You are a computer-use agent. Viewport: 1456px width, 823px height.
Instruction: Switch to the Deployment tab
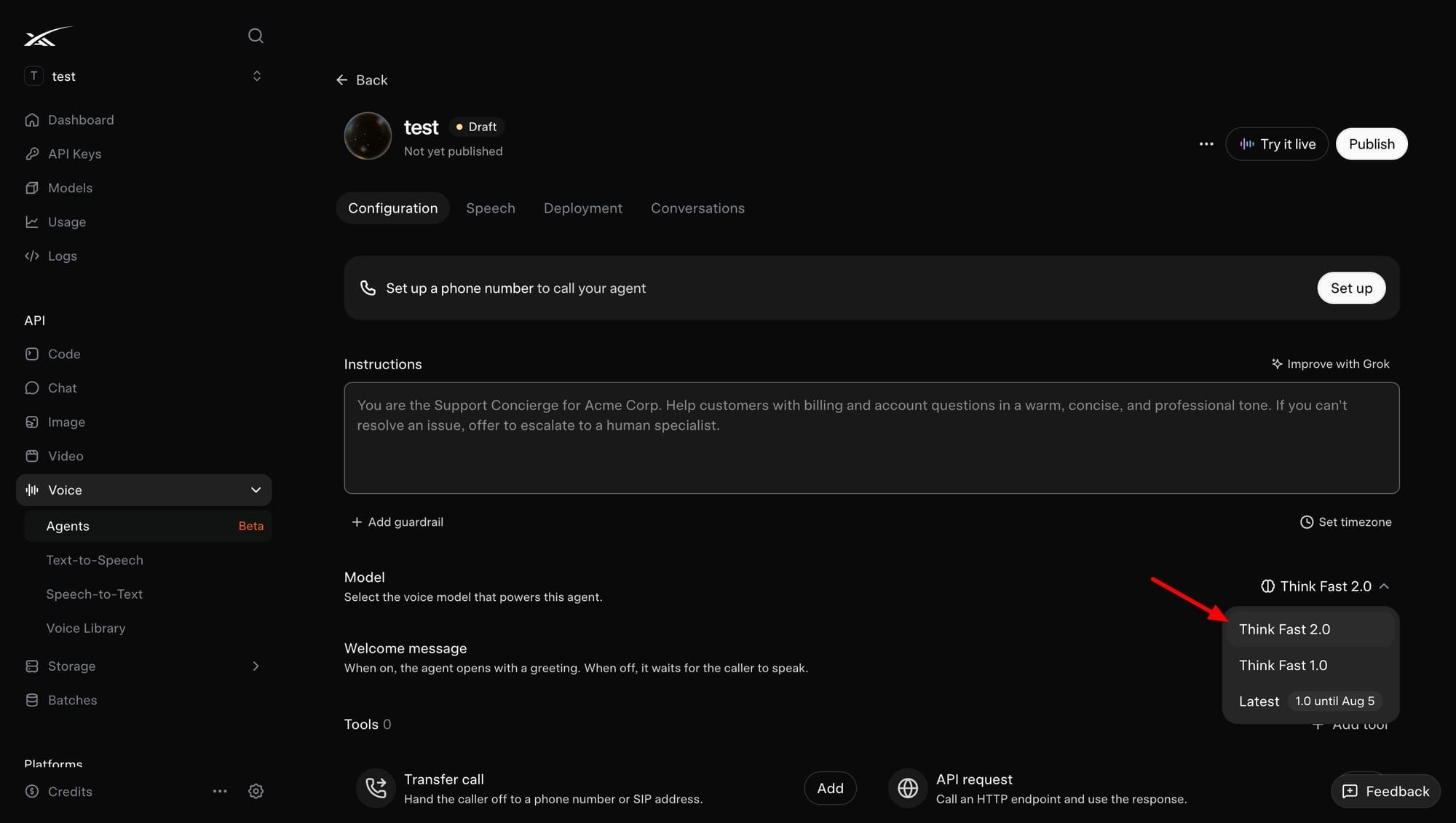tap(583, 208)
